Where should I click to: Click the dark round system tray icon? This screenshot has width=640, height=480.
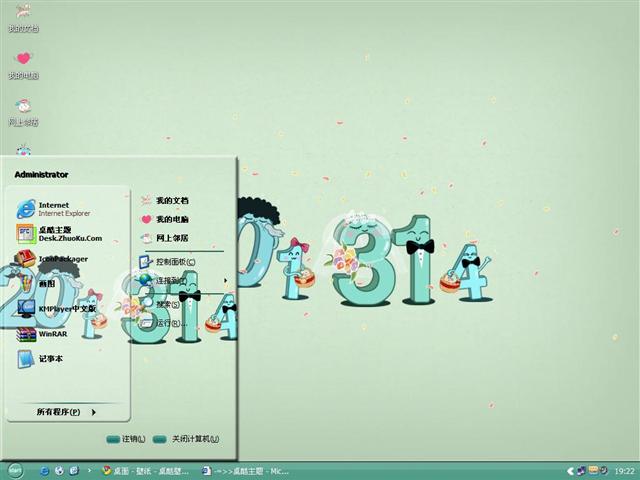pyautogui.click(x=603, y=470)
